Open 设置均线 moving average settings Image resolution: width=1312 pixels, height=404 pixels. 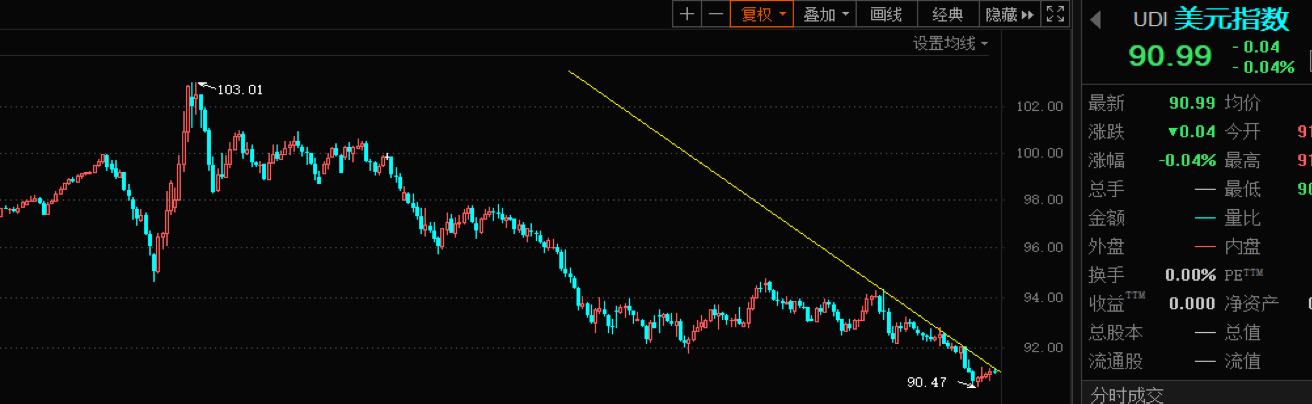point(949,44)
